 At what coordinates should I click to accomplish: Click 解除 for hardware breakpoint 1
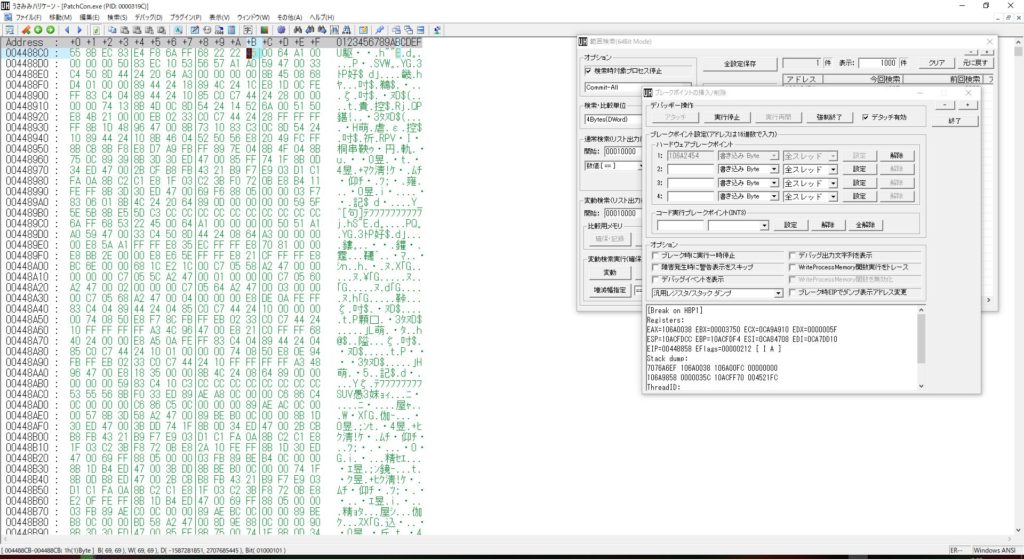[897, 156]
